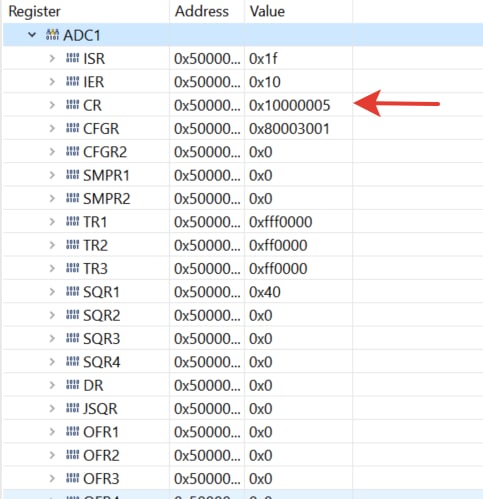Click the TR2 register icon
The height and width of the screenshot is (499, 483).
[72, 245]
